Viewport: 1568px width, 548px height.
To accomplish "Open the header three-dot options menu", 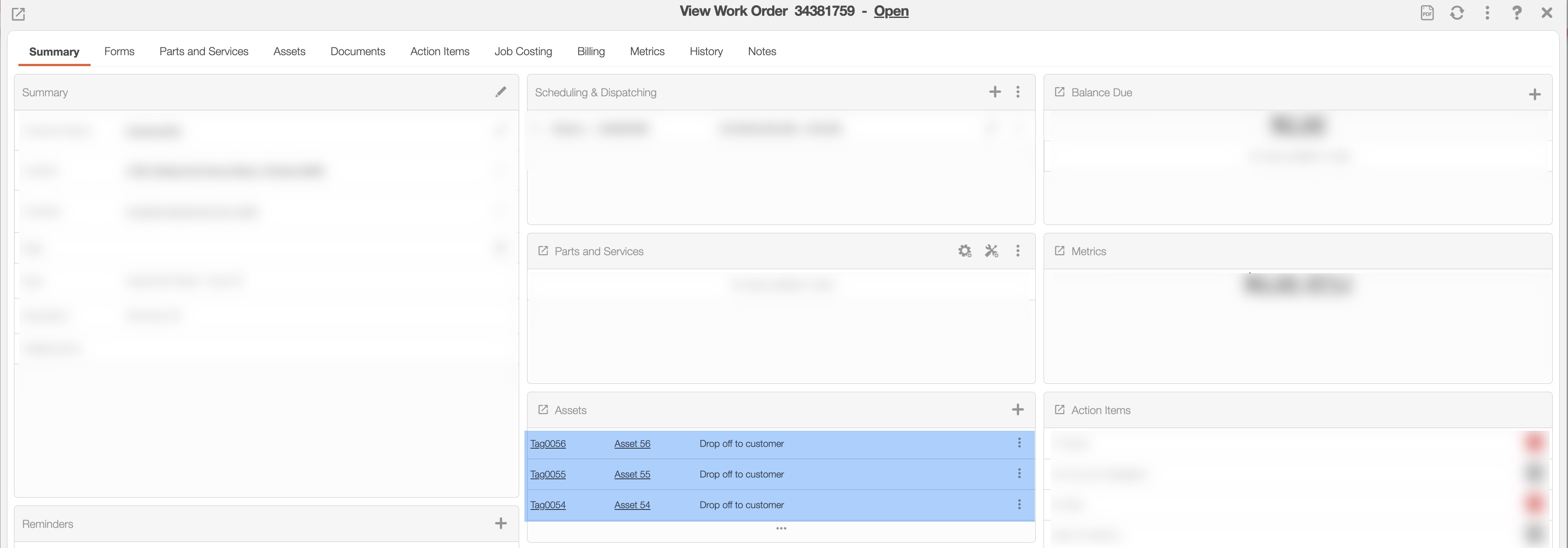I will point(1487,13).
